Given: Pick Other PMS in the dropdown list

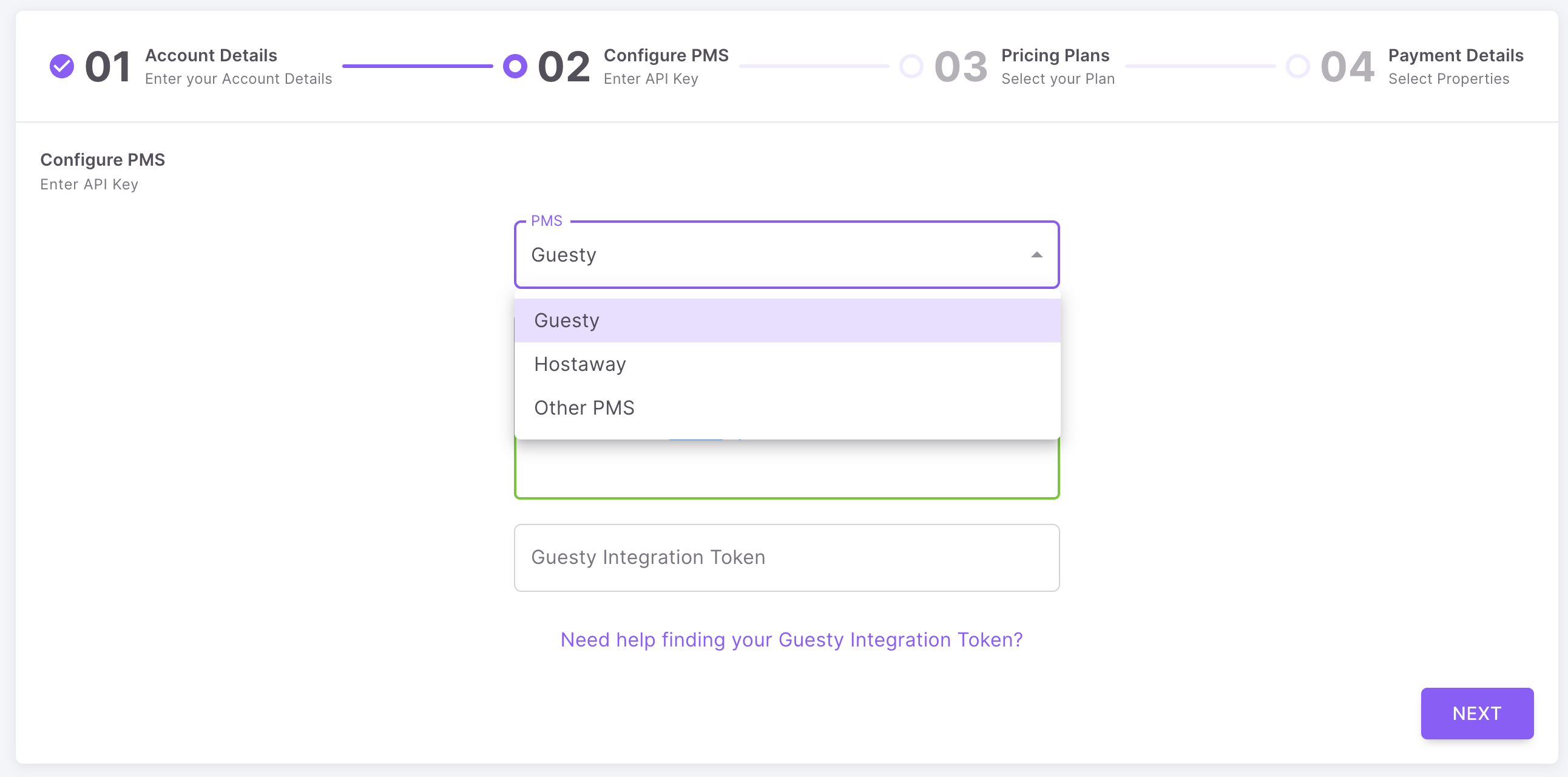Looking at the screenshot, I should (787, 408).
